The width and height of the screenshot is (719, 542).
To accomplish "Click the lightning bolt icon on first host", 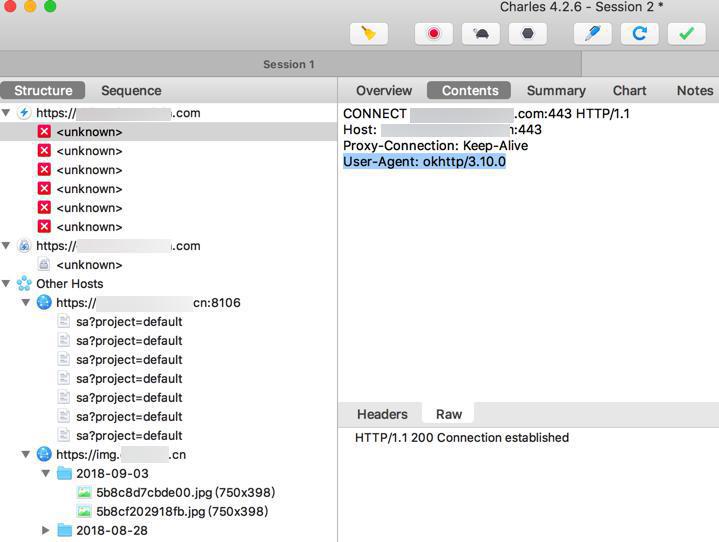I will click(24, 113).
